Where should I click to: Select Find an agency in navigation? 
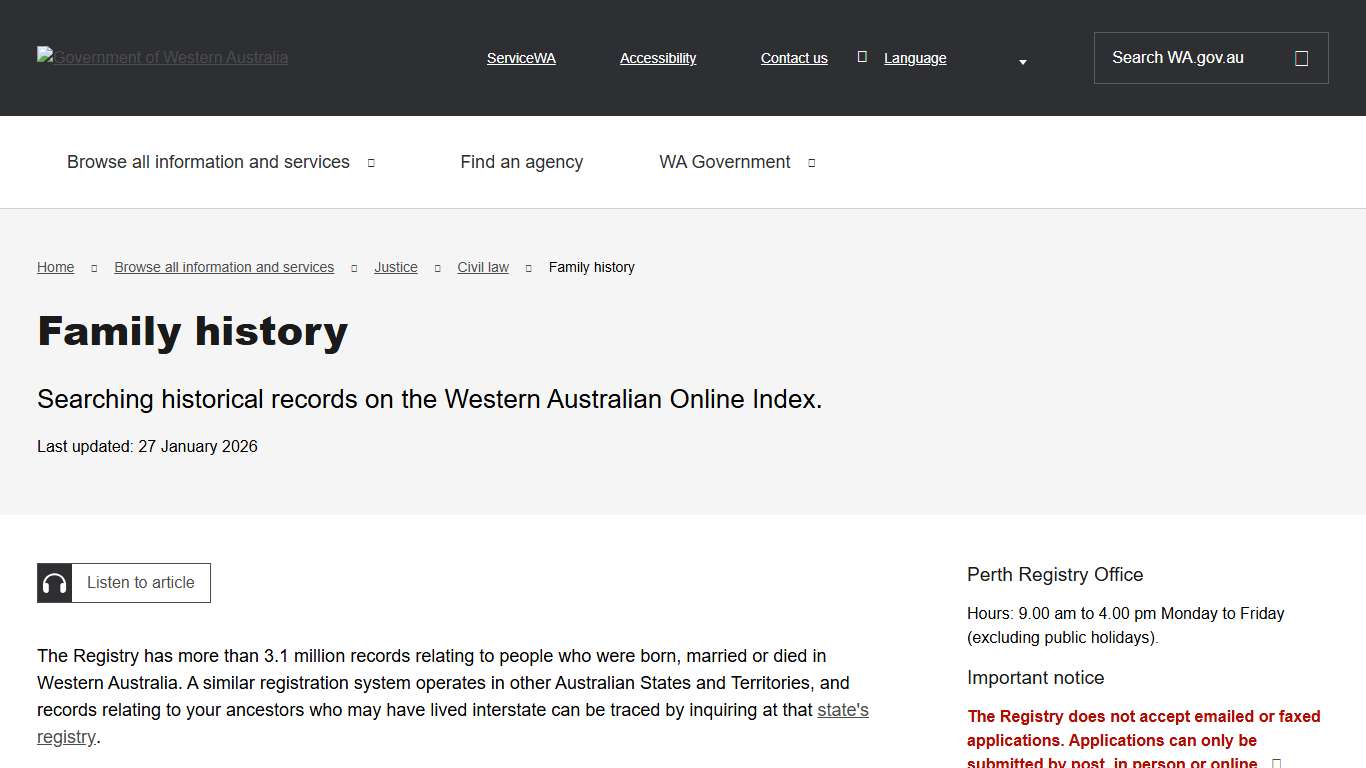coord(521,162)
